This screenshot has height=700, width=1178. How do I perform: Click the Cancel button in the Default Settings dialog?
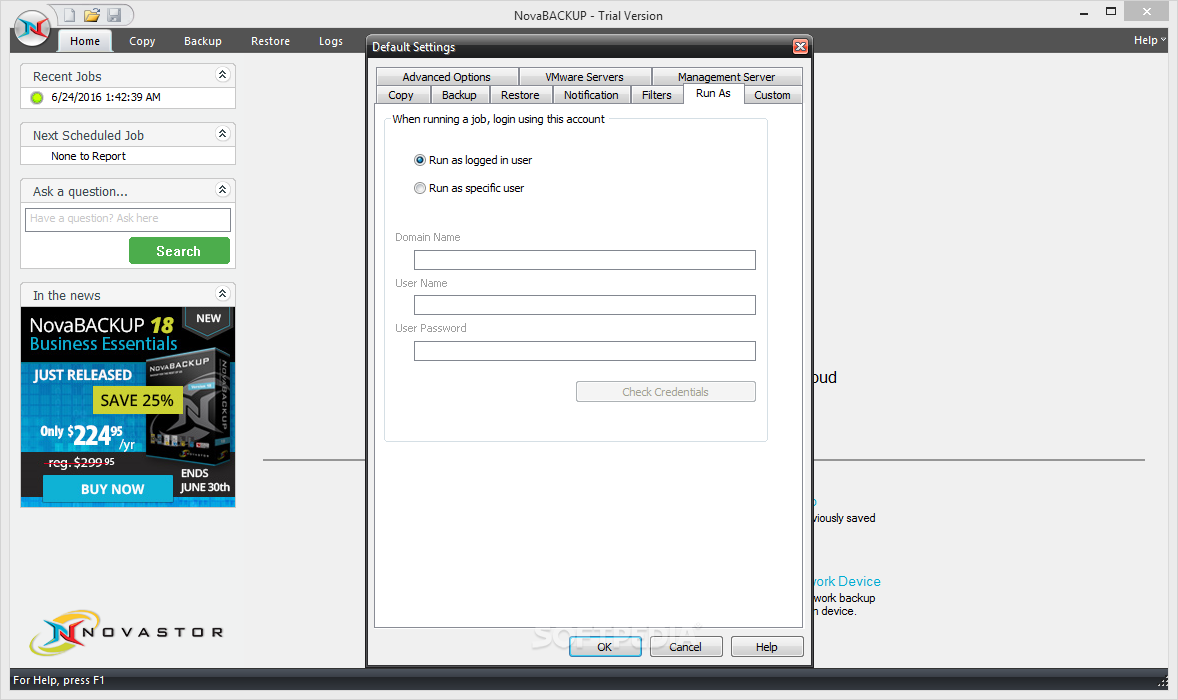coord(686,647)
